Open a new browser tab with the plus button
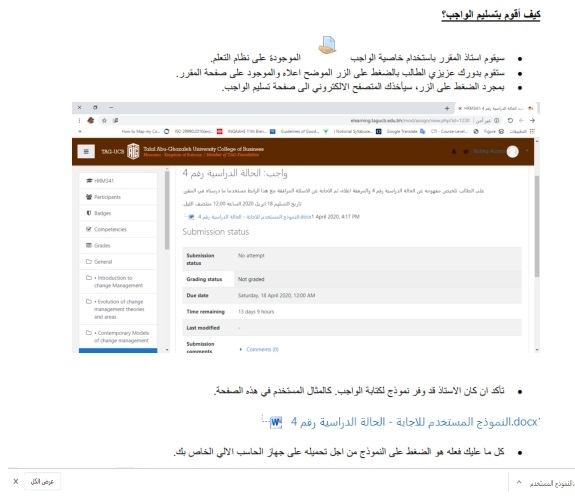The width and height of the screenshot is (575, 504). tap(447, 108)
